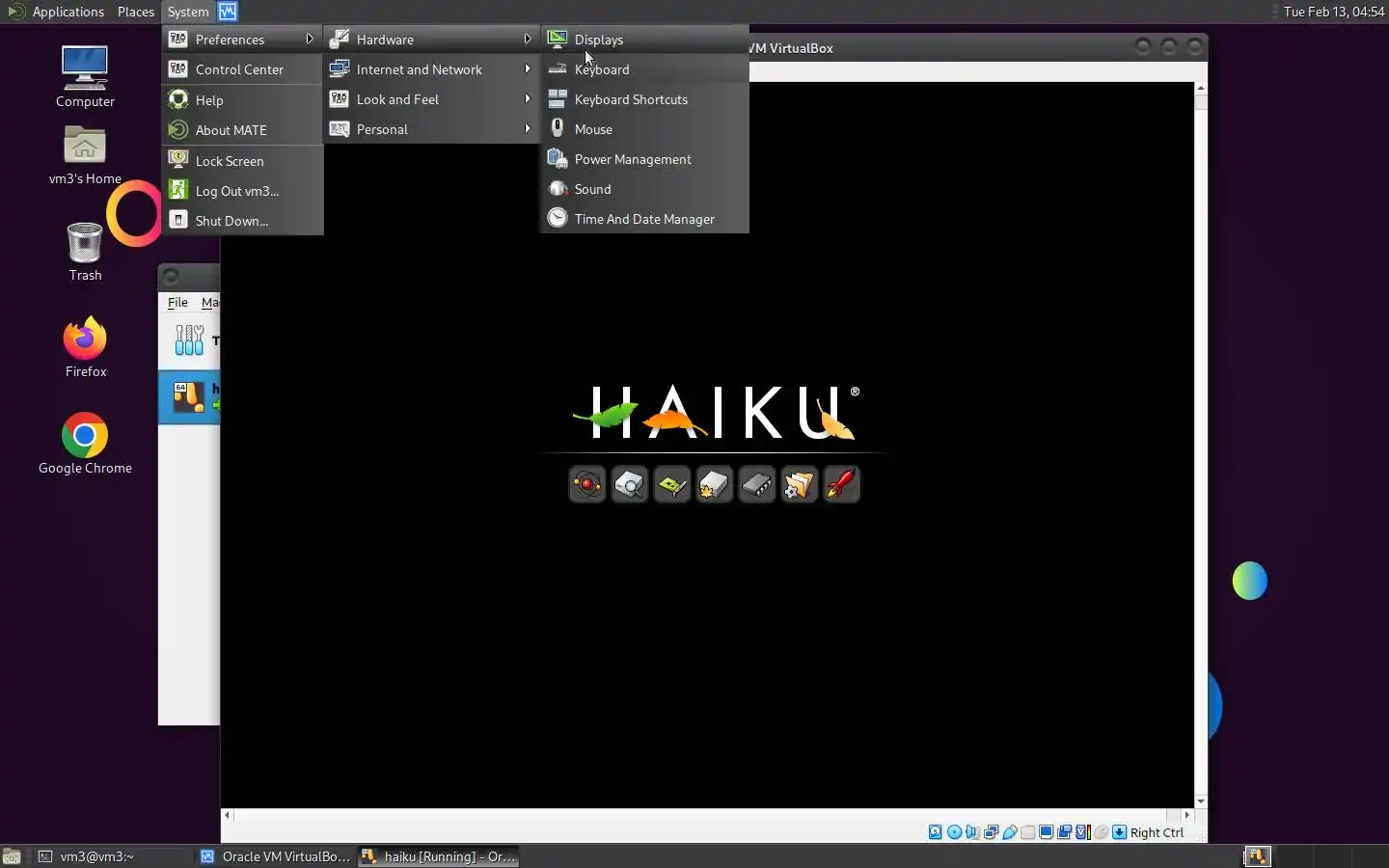Click the shared folders status icon

1028,832
